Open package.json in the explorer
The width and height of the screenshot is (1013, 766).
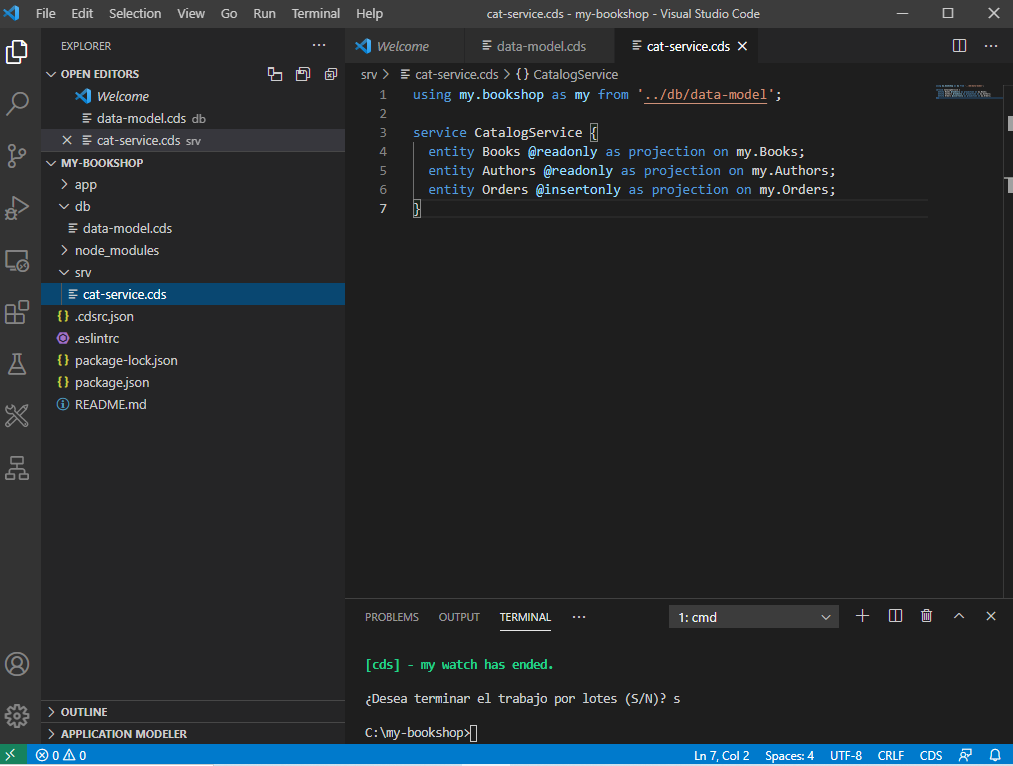112,382
